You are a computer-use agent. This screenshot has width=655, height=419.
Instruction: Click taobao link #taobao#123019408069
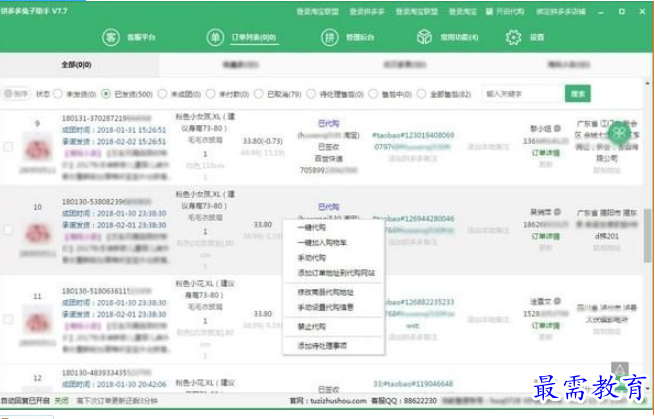coord(413,135)
